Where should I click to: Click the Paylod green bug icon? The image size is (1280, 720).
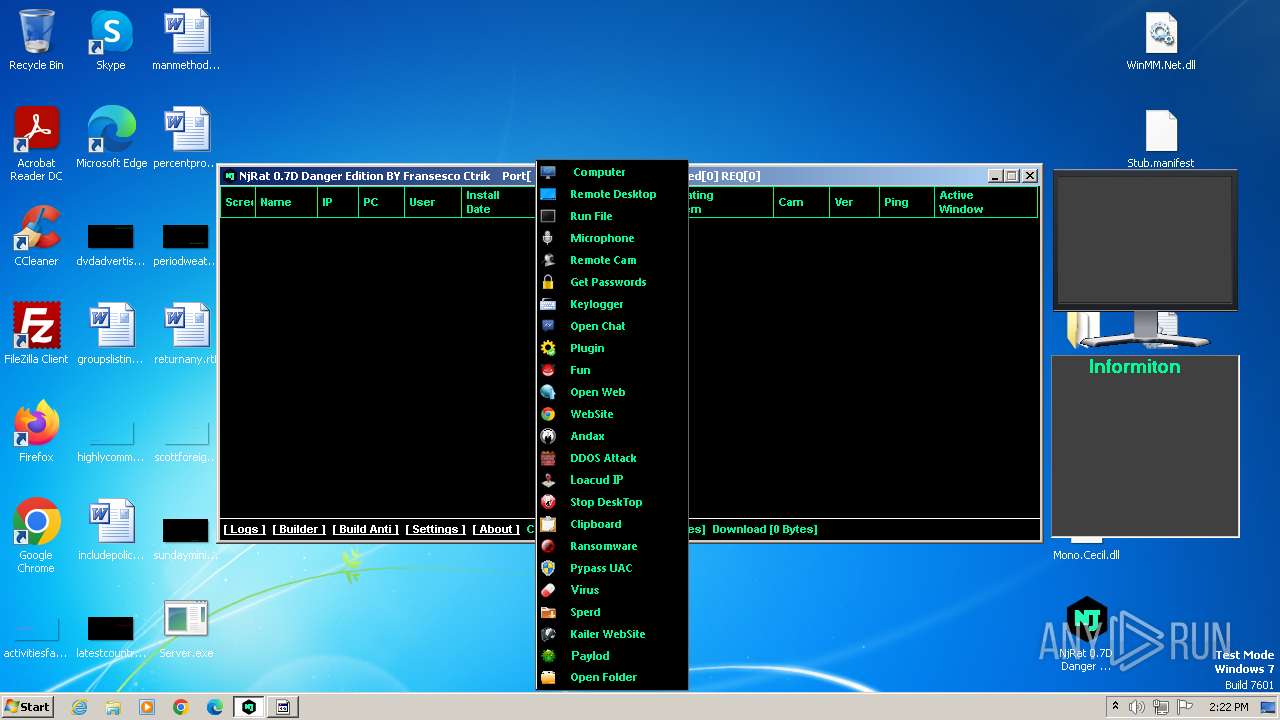pyautogui.click(x=548, y=656)
